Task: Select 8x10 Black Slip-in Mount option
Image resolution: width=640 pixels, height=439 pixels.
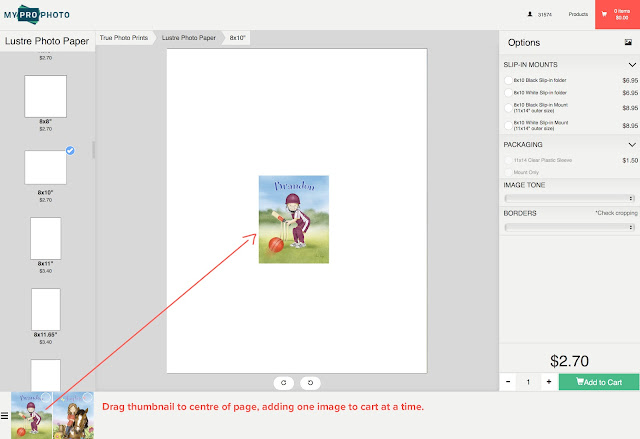Action: 508,108
